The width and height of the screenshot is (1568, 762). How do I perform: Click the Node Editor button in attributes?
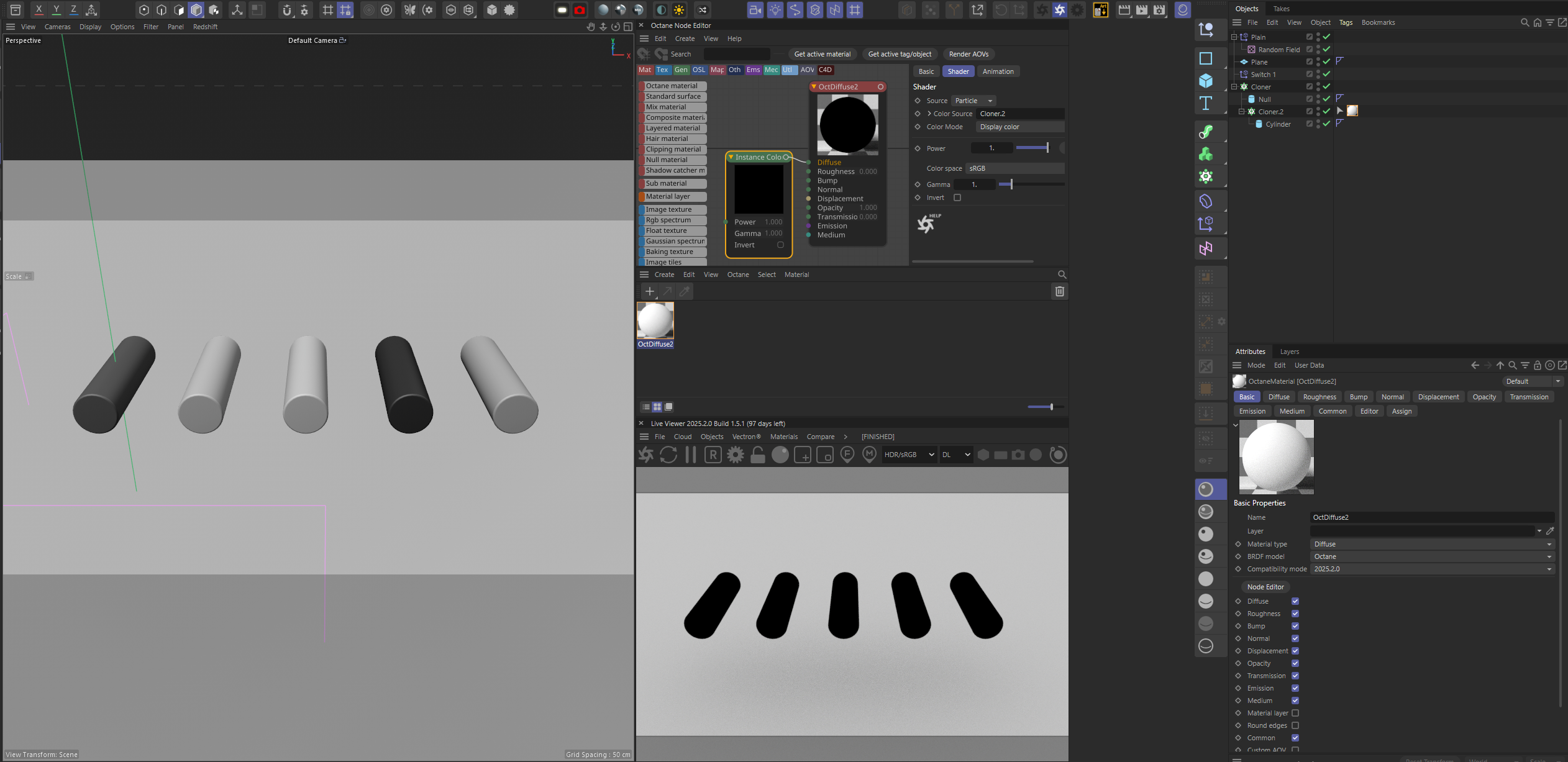pos(1265,587)
